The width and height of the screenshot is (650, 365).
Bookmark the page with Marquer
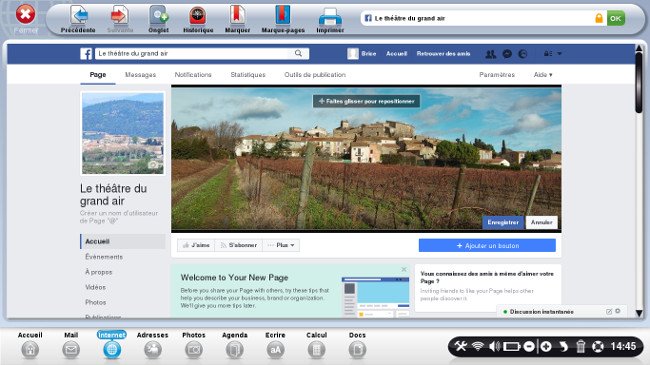[237, 15]
